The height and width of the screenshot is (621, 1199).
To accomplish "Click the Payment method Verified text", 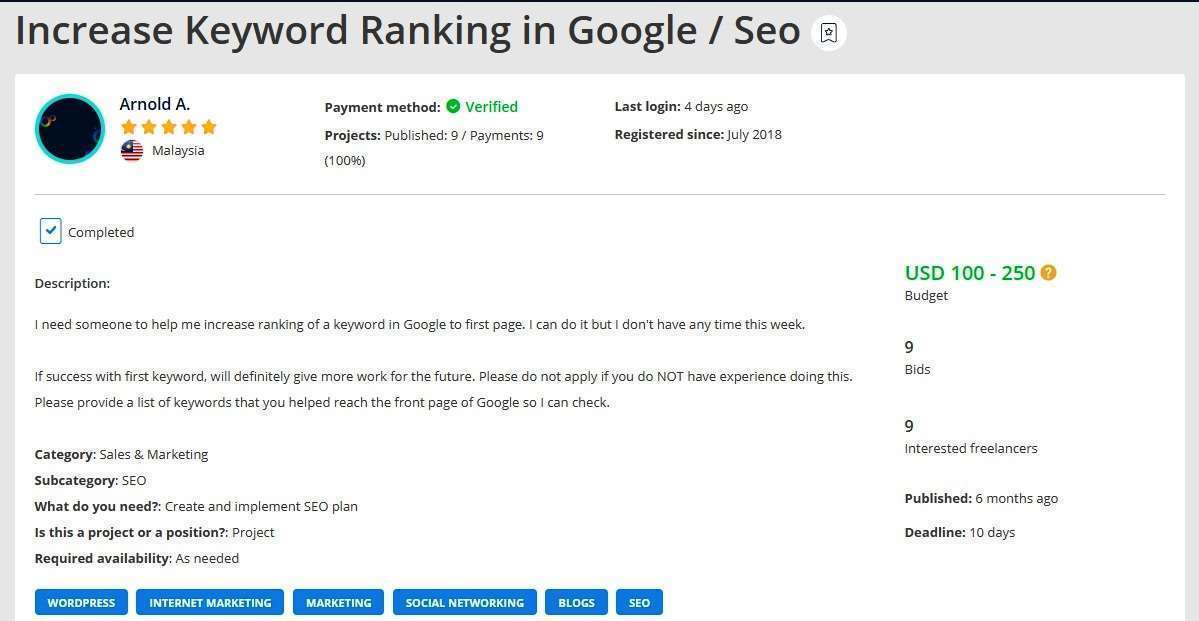I will click(x=491, y=107).
